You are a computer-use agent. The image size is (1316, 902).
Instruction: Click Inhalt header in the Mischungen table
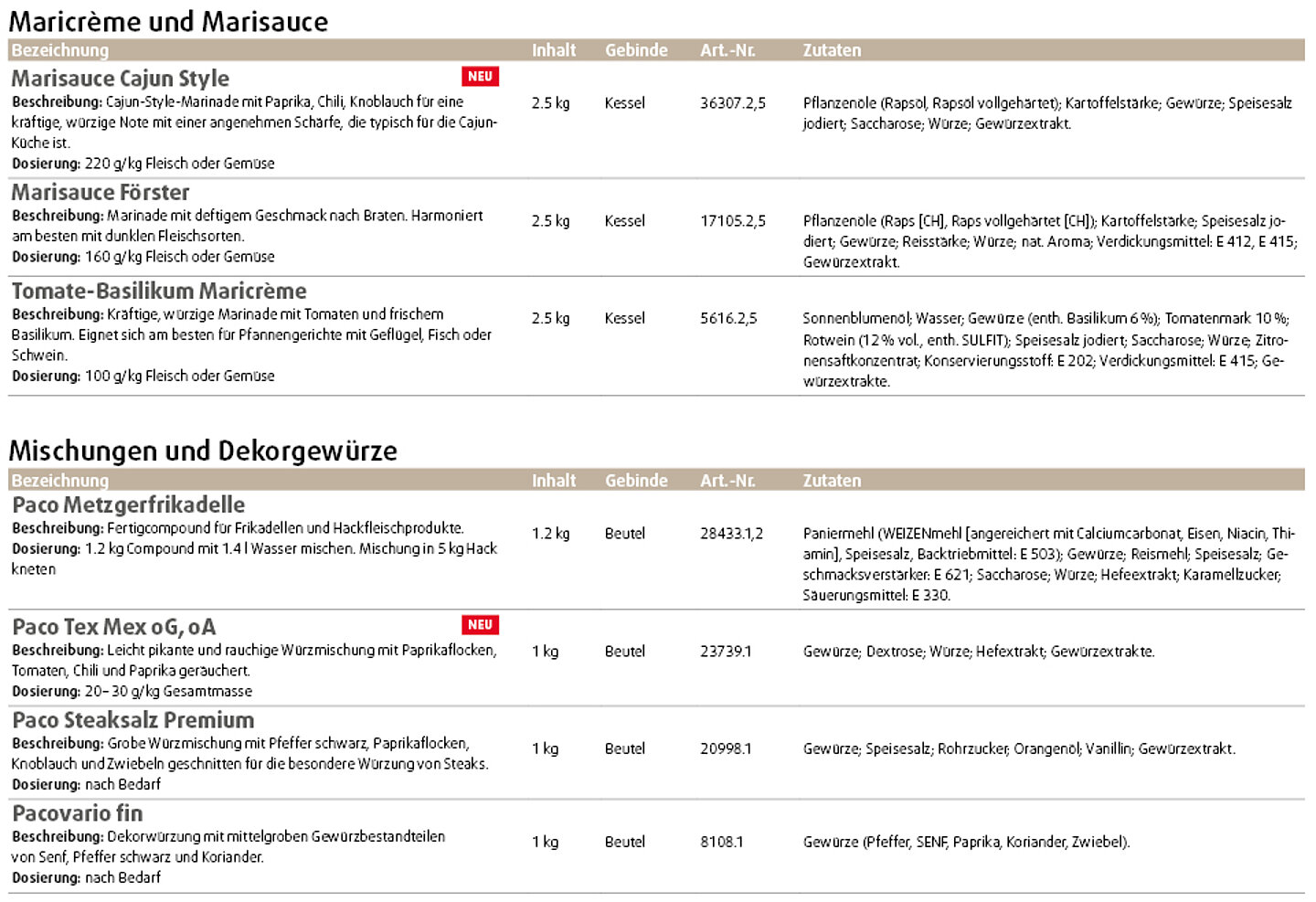point(554,481)
